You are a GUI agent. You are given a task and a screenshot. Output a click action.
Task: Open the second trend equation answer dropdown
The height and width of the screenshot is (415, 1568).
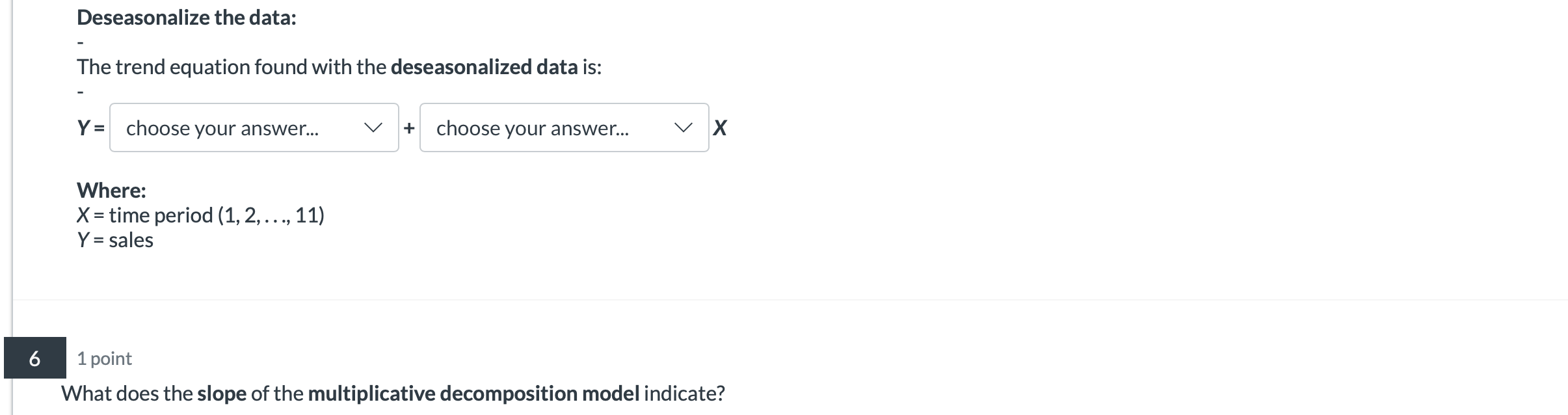564,127
